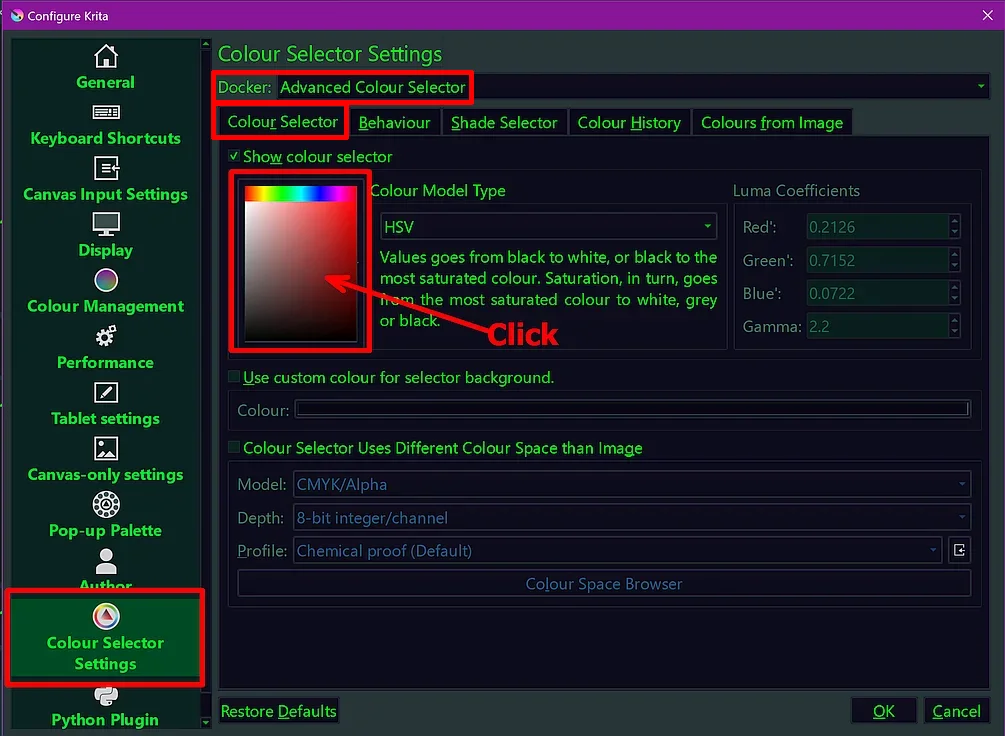The image size is (1005, 736).
Task: Decrease the Gamma value stepper
Action: pyautogui.click(x=954, y=332)
